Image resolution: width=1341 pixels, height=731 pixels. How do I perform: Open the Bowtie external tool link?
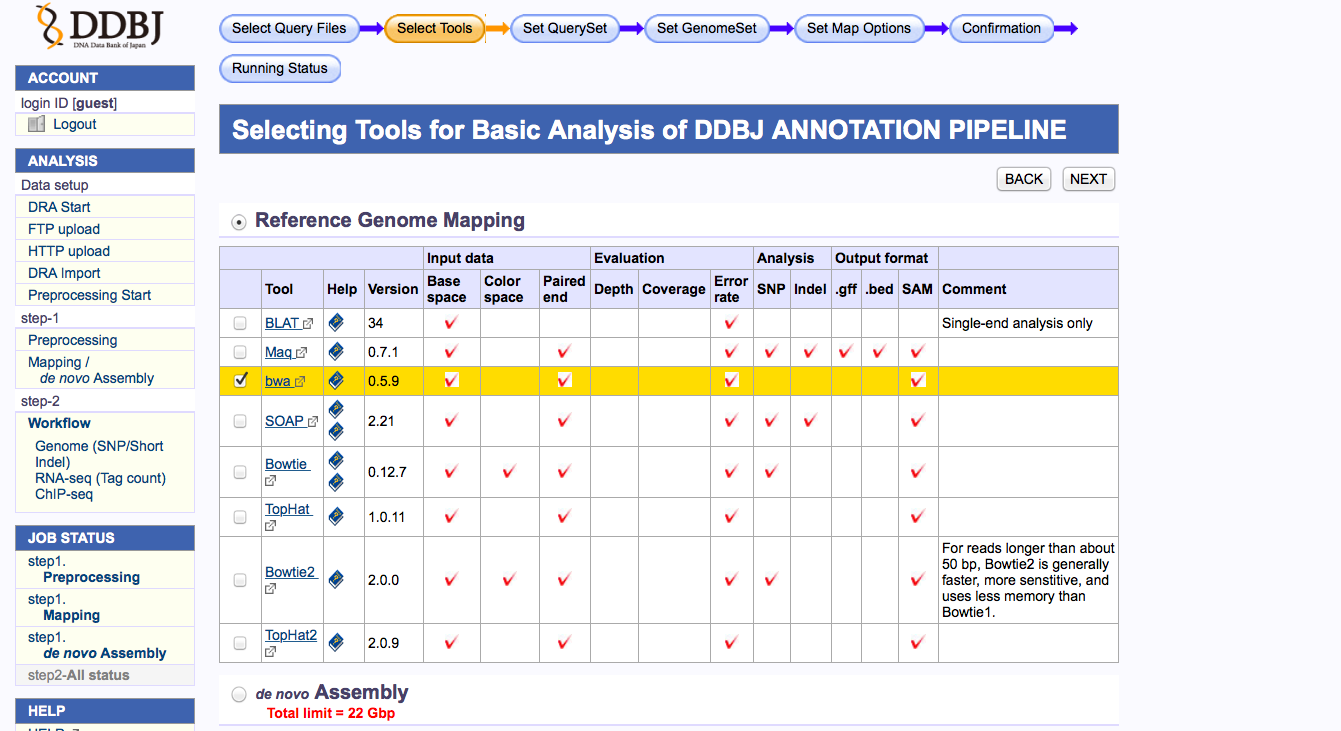[287, 464]
